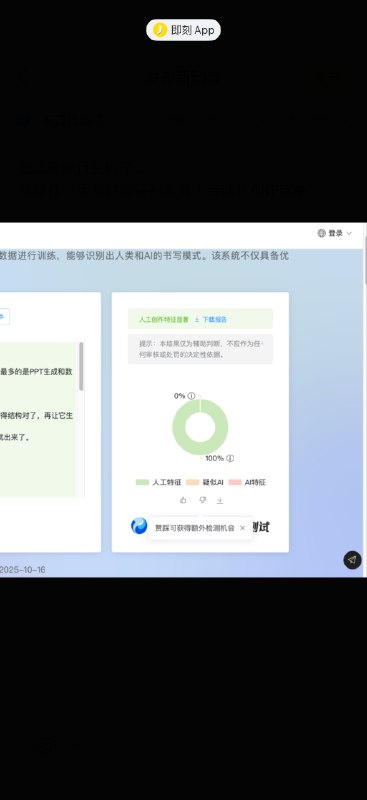The height and width of the screenshot is (800, 367).
Task: Expand the chevron next to 登录
Action: 349,234
